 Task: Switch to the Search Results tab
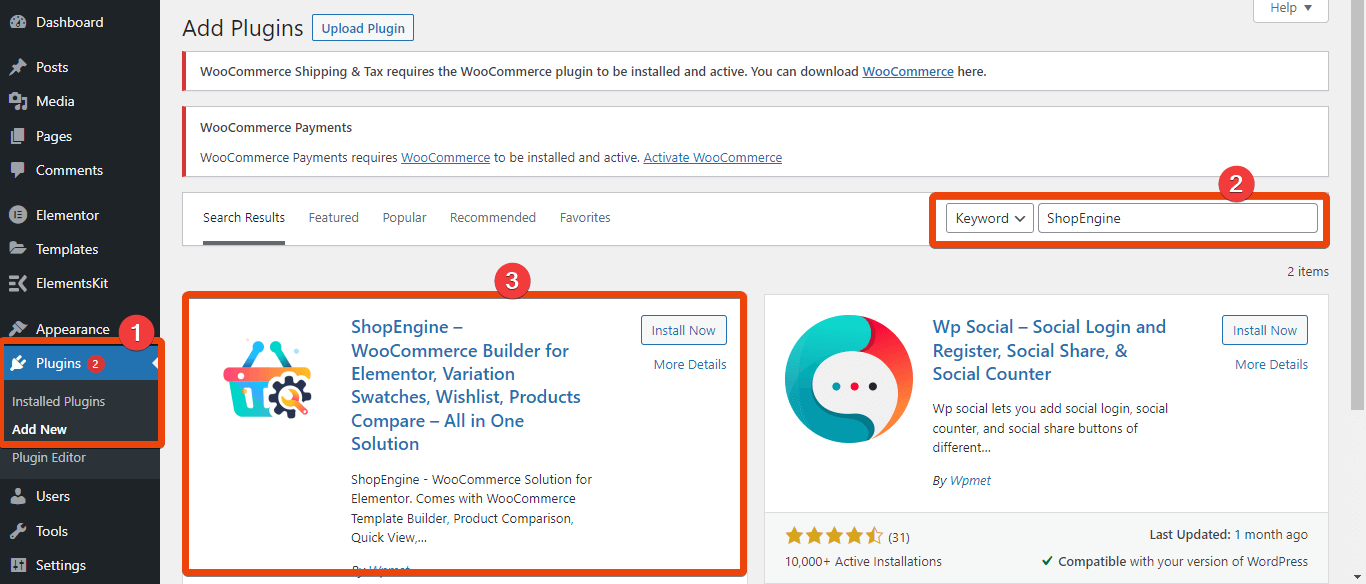pyautogui.click(x=244, y=218)
